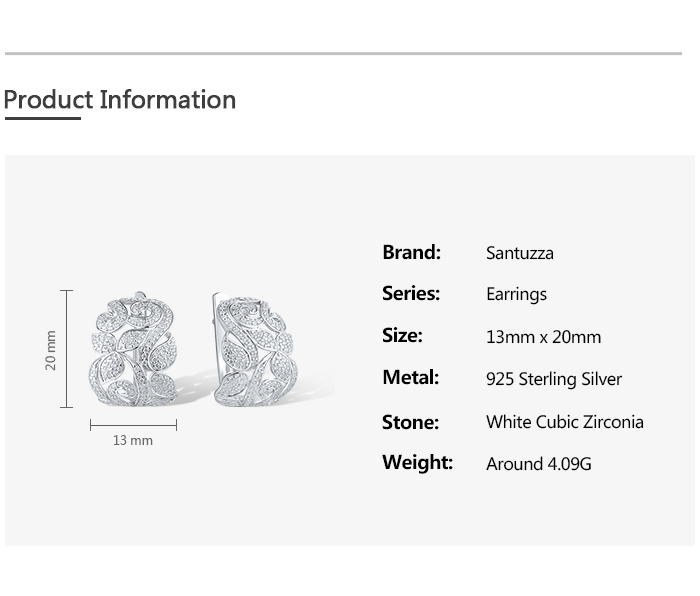Click the underline beneath Product Information
700x596 pixels.
coord(42,118)
